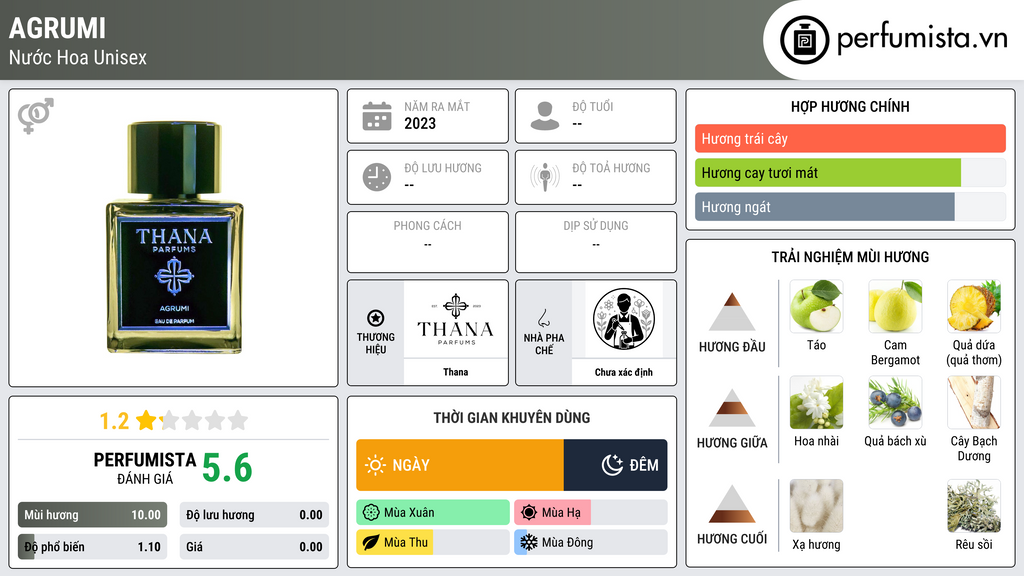Click the Phong cách field box
This screenshot has height=576, width=1024.
(x=428, y=242)
